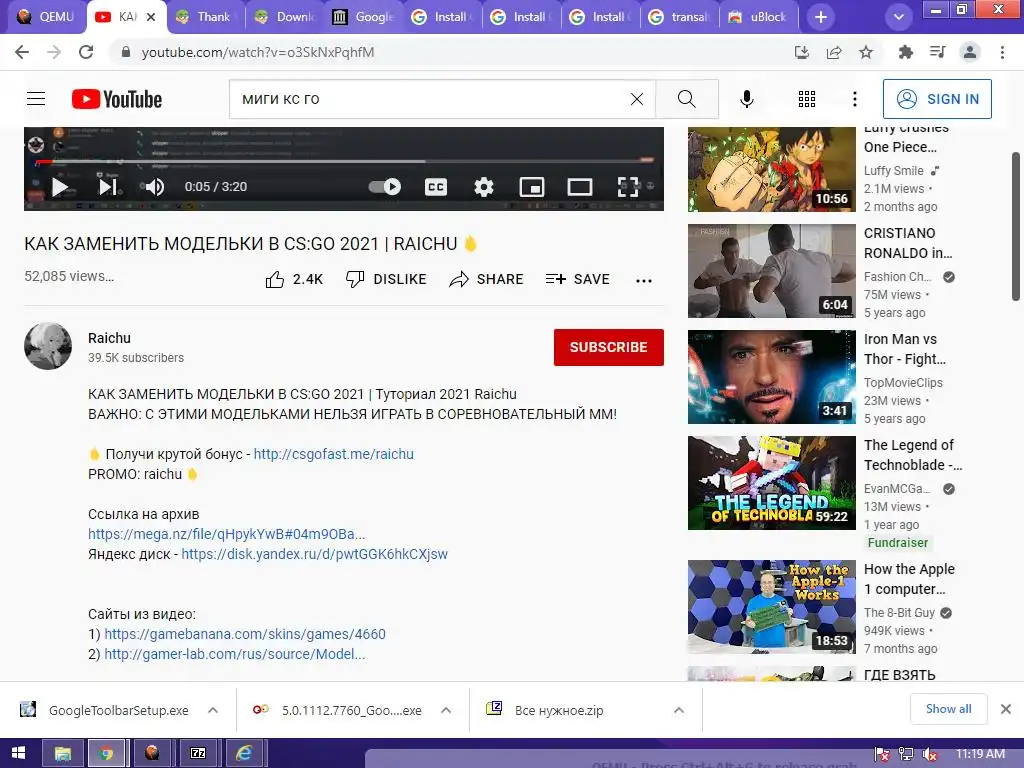Click the search magnifier button
The width and height of the screenshot is (1024, 768).
pyautogui.click(x=687, y=99)
